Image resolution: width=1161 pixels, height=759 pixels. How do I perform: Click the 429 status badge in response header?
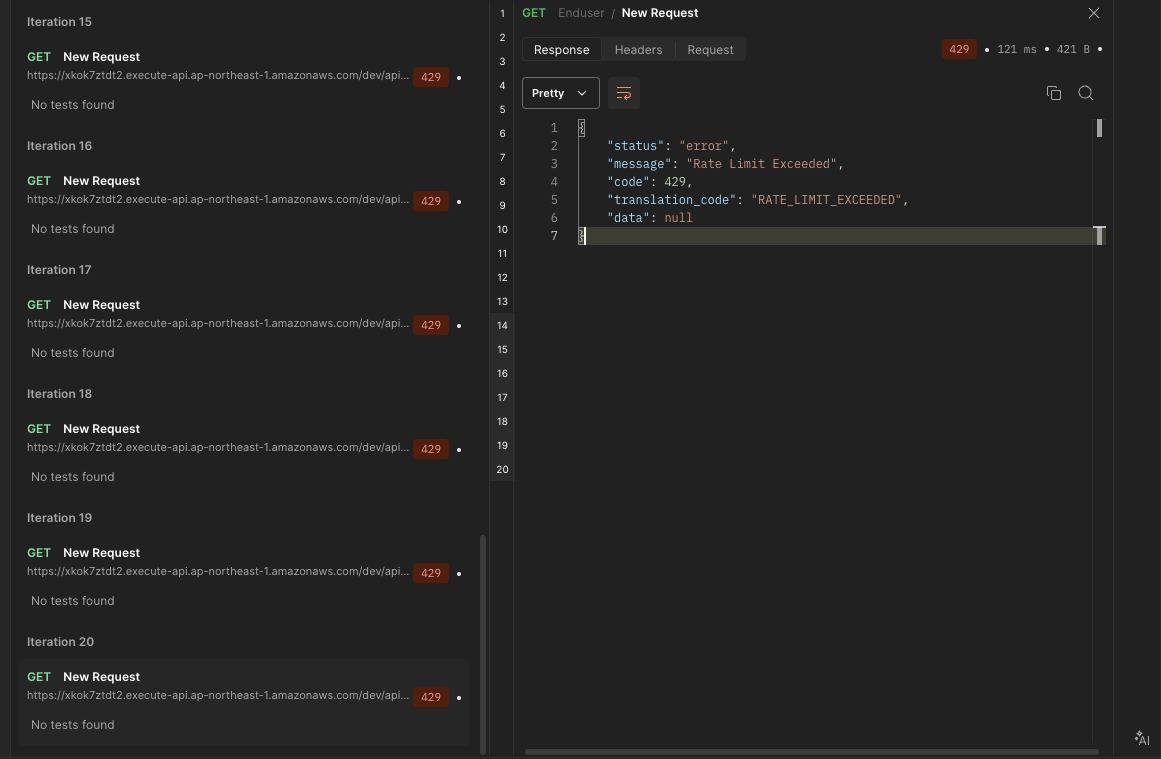tap(959, 49)
